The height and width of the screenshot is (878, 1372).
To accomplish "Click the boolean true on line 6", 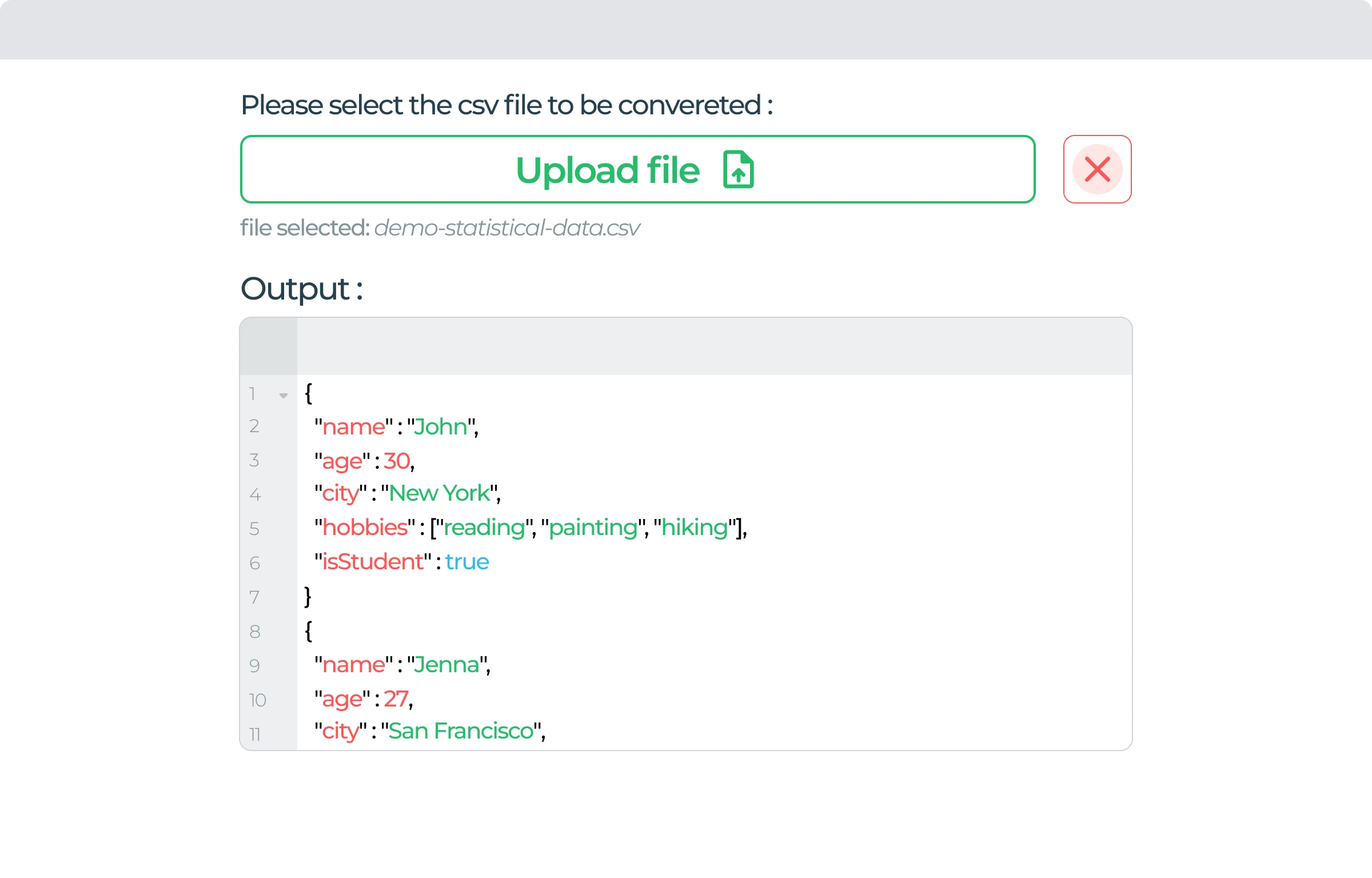I will (466, 562).
